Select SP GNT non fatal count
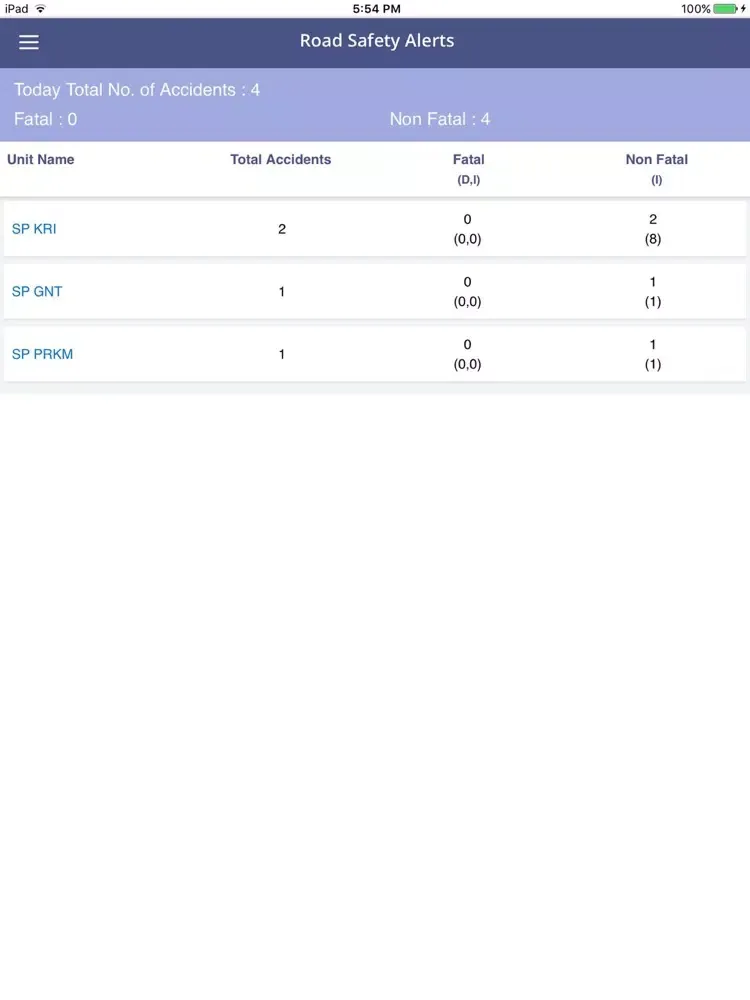750x1000 pixels. click(x=653, y=282)
